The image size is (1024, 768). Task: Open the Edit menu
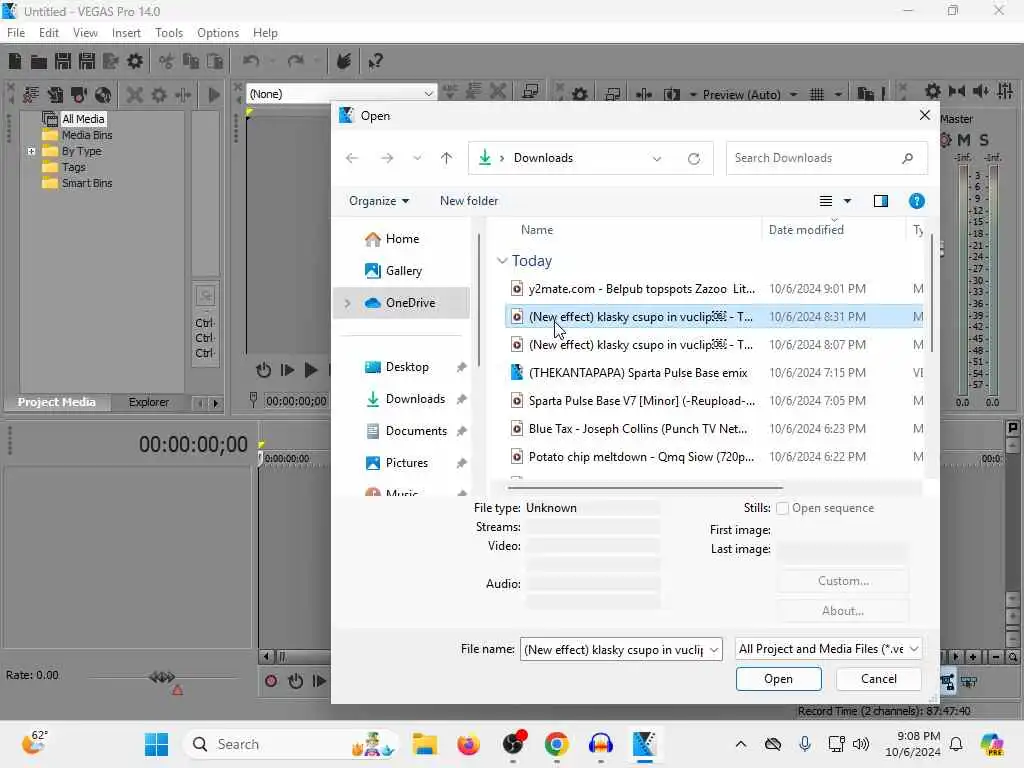click(x=48, y=33)
